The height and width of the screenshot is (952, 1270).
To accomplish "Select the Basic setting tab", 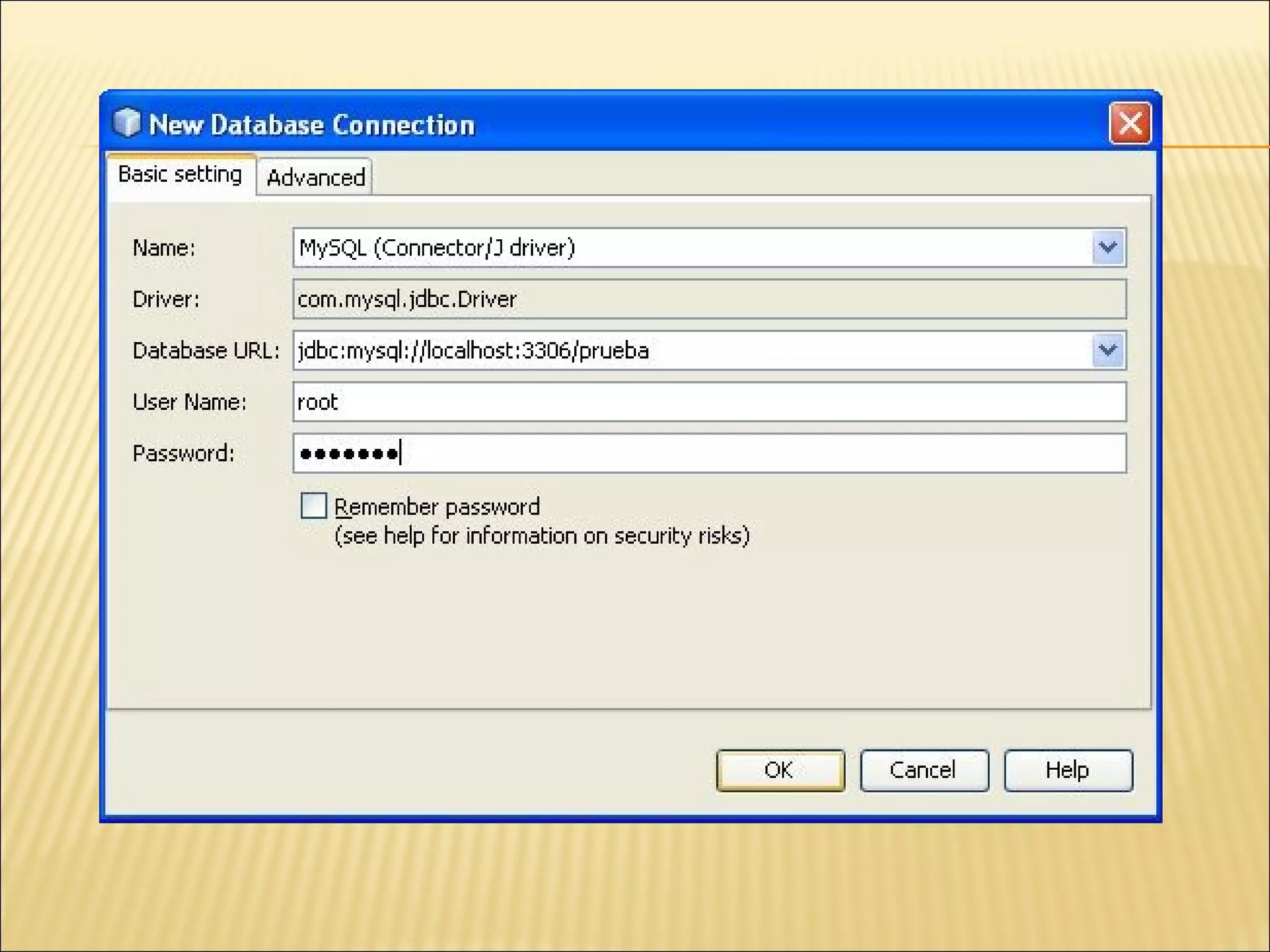I will tap(180, 175).
